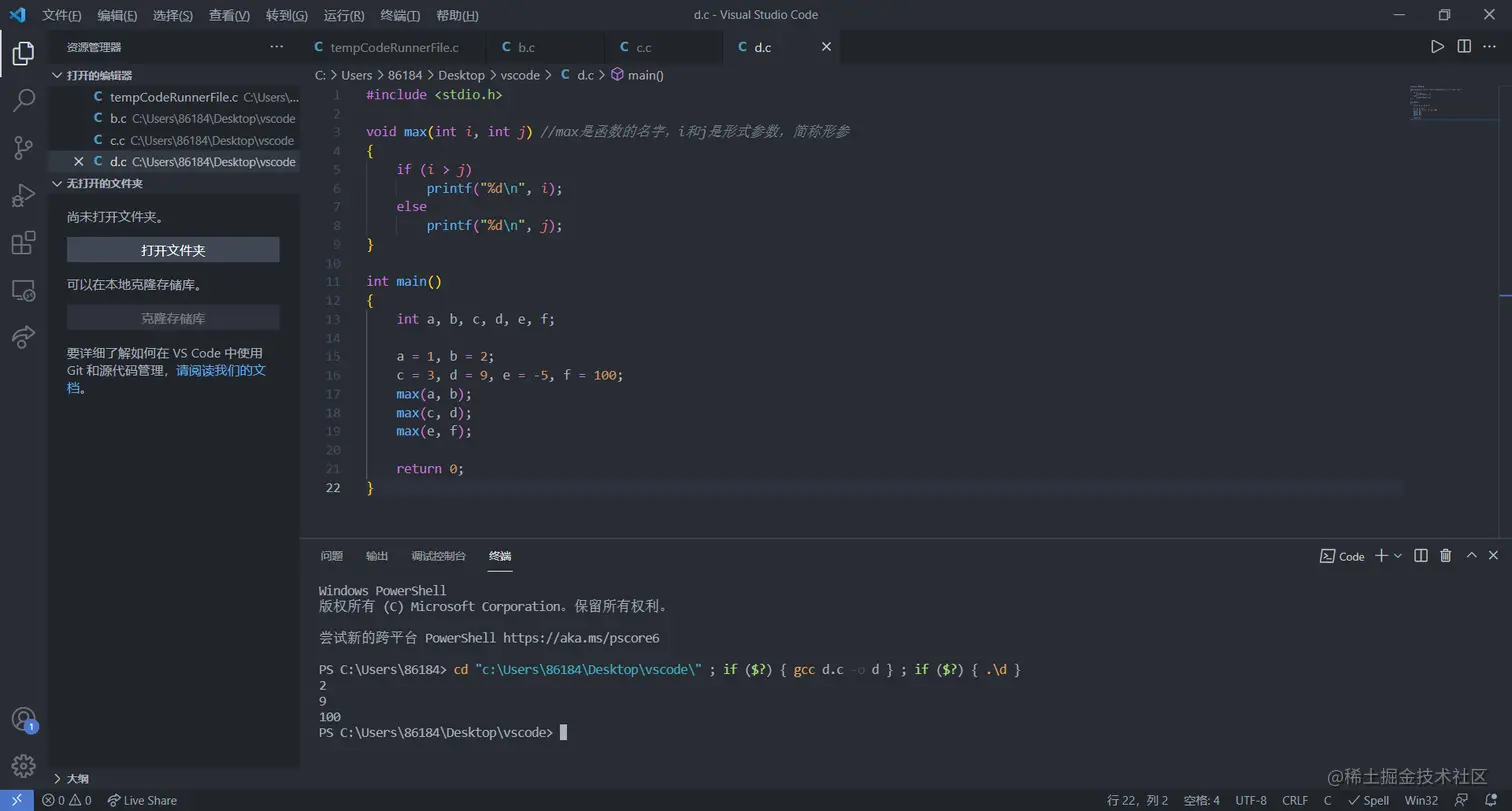Open the 转到(G) menu
Viewport: 1512px width, 811px height.
287,15
